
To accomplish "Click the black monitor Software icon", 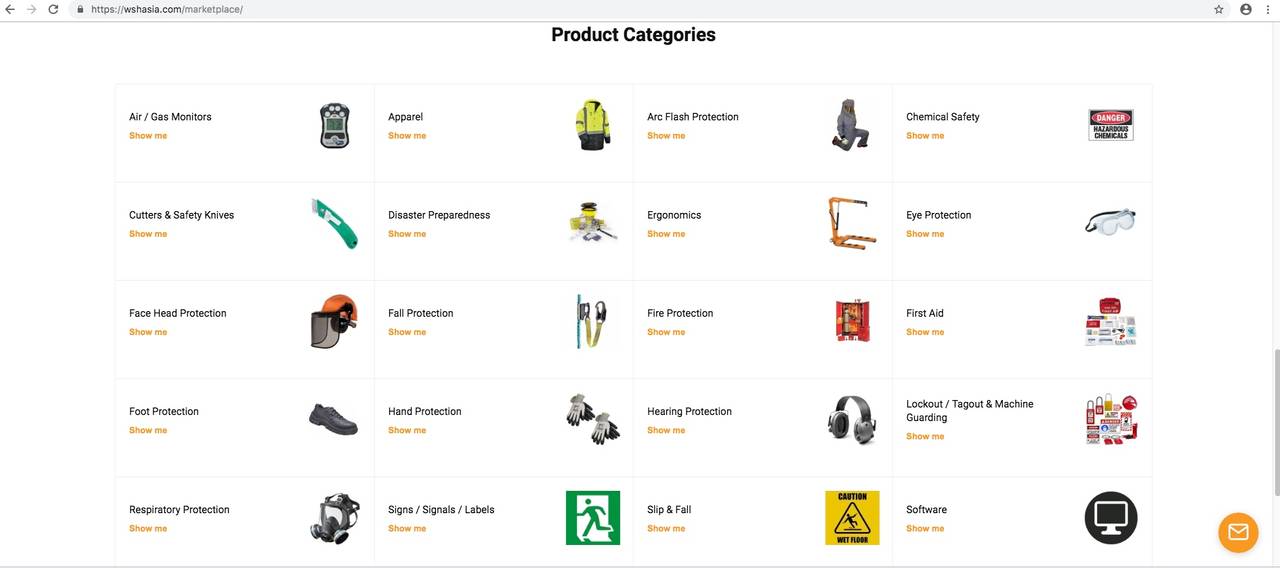I will (1110, 517).
